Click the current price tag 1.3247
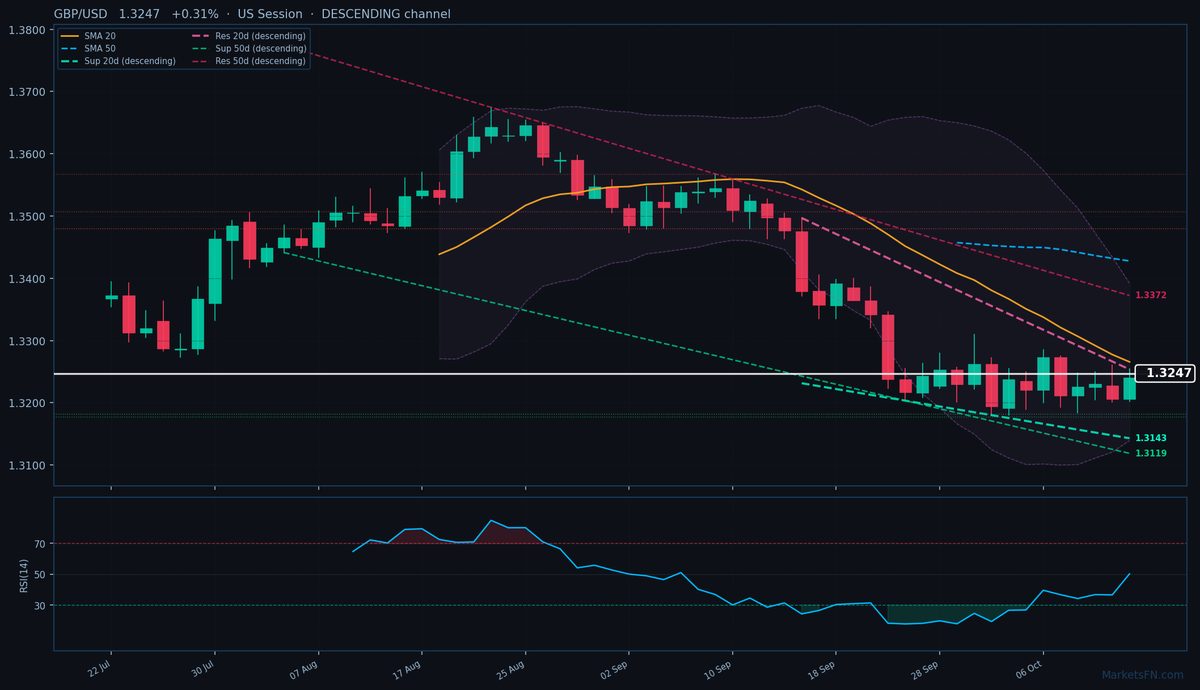Viewport: 1200px width, 690px height. 1165,373
